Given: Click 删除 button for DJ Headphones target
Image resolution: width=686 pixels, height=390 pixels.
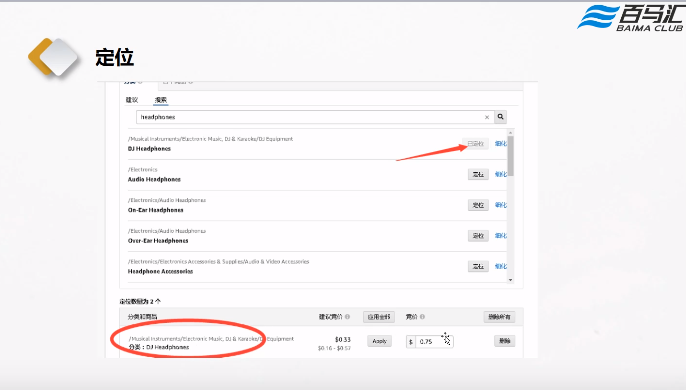Looking at the screenshot, I should click(504, 341).
